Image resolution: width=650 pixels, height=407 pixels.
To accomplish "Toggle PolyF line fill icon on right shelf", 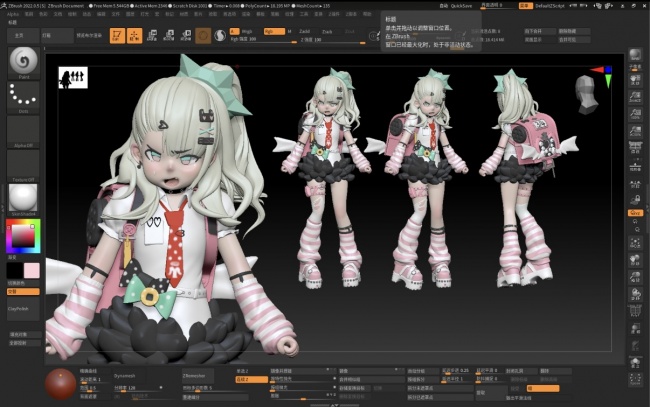I will 635,311.
